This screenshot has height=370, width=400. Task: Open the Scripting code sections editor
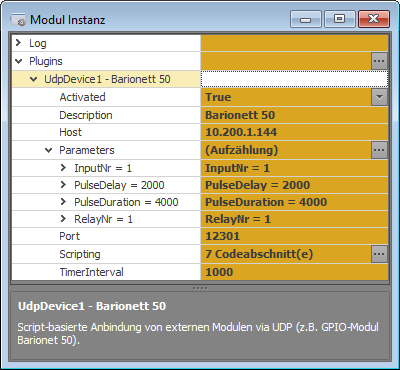click(x=379, y=254)
